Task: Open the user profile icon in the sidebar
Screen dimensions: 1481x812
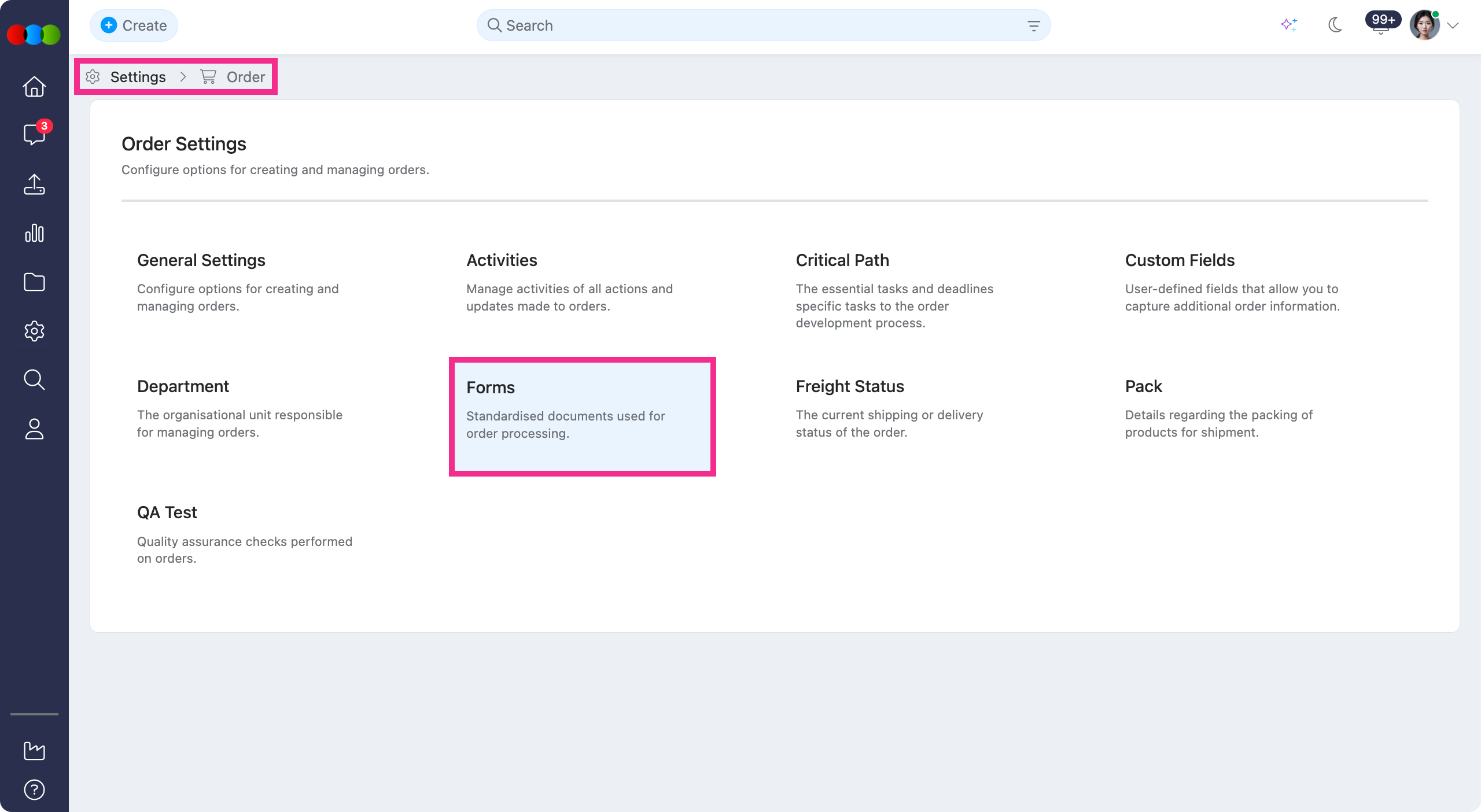Action: point(34,429)
